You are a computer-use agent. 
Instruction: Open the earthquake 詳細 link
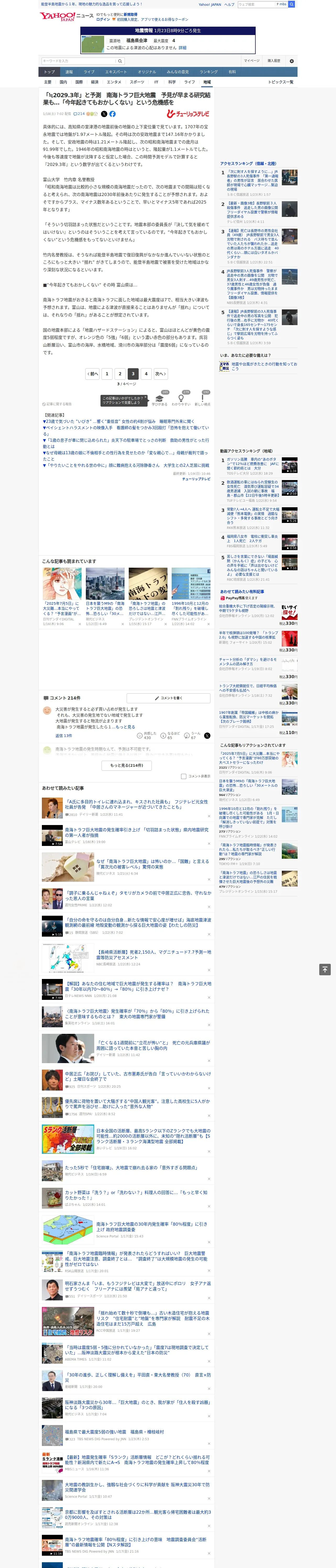182,48
